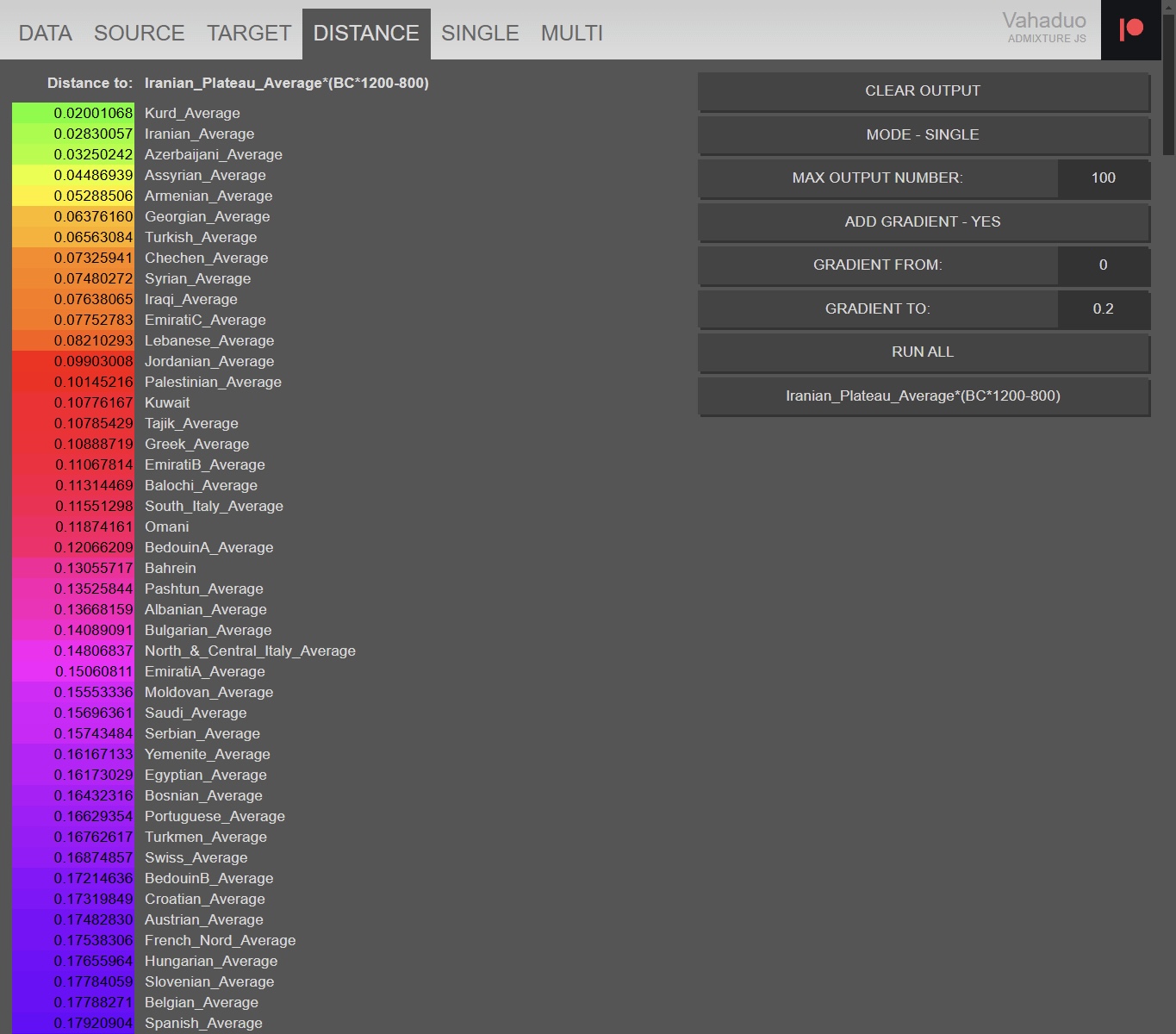Edit the max output number field
Viewport: 1176px width, 1034px height.
tap(1103, 178)
